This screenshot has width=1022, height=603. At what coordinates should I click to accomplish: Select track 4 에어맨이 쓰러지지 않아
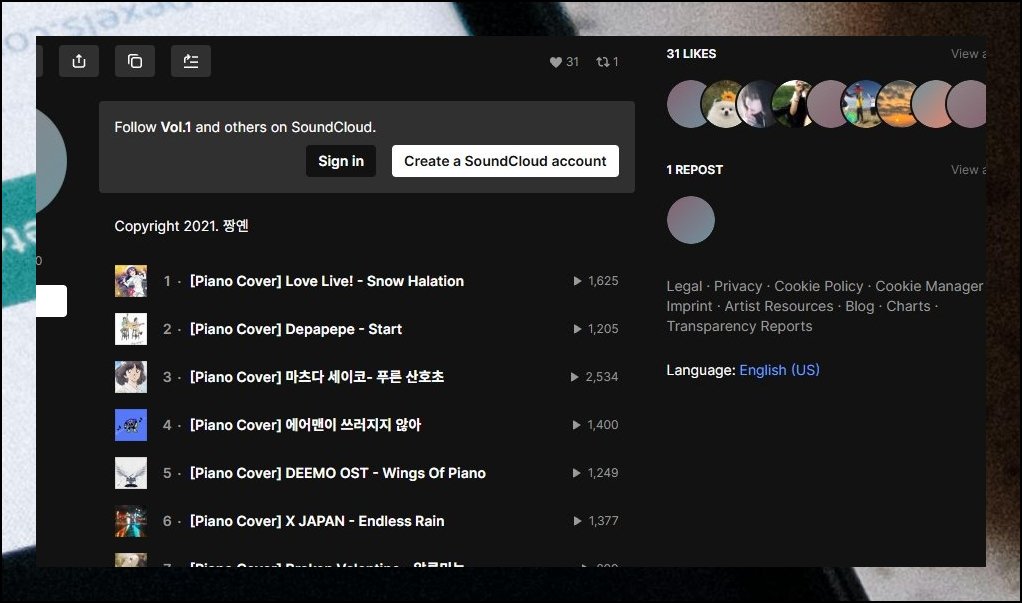point(305,425)
